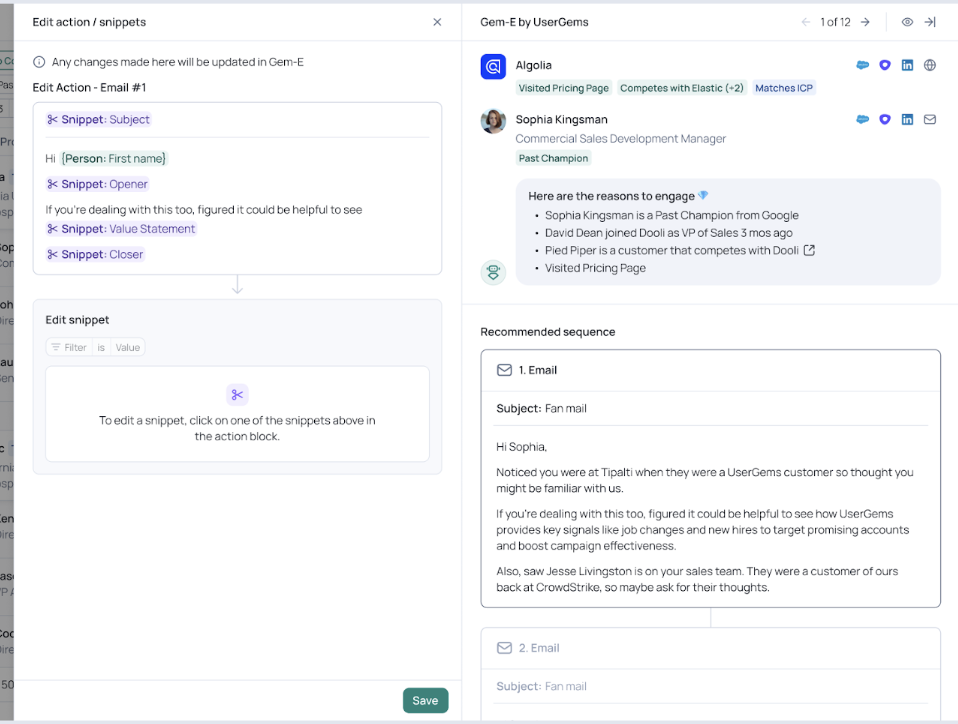The image size is (958, 724).
Task: Click the Commercial Sales Development Manager title
Action: [621, 139]
